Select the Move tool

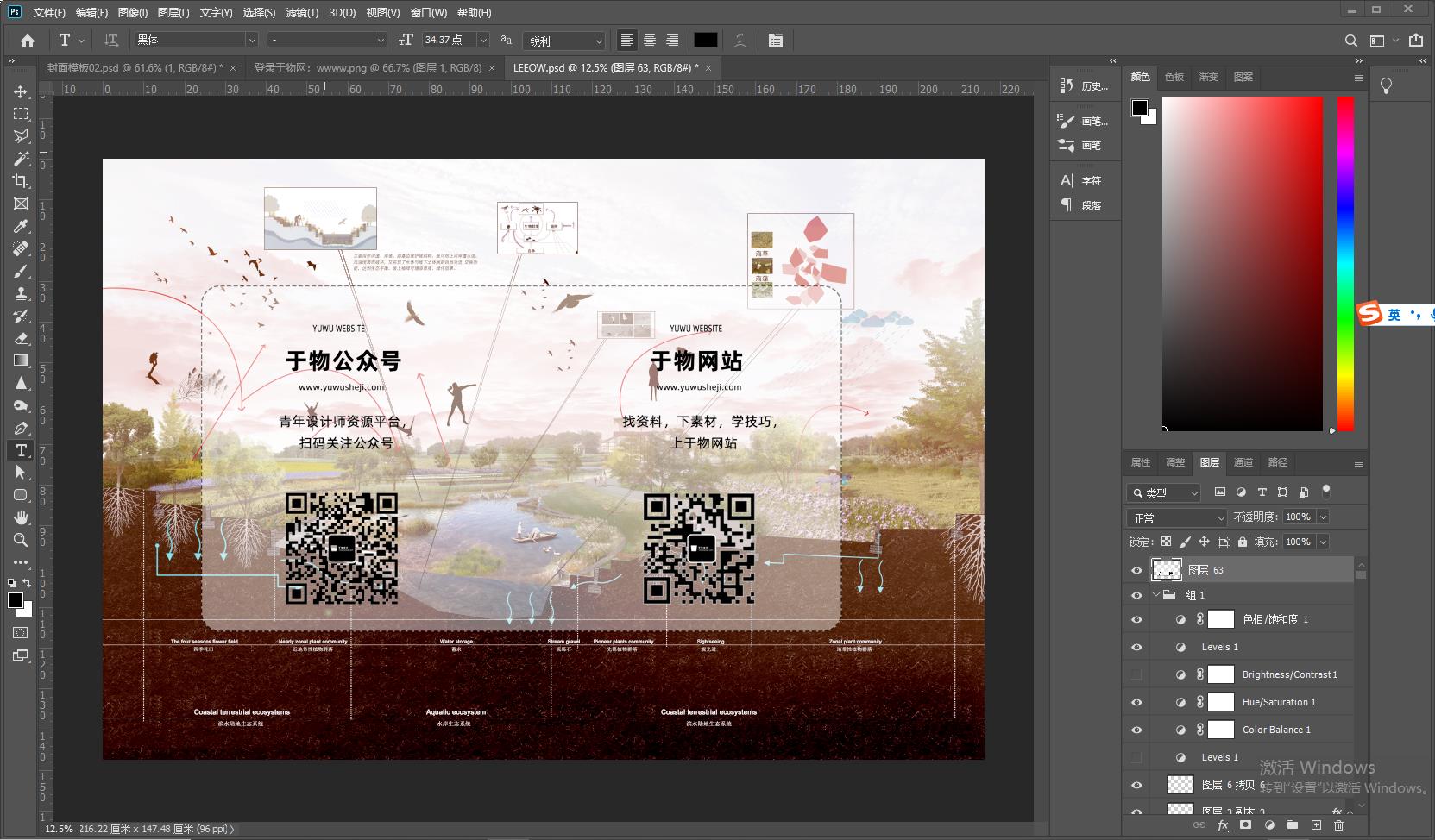[x=21, y=91]
